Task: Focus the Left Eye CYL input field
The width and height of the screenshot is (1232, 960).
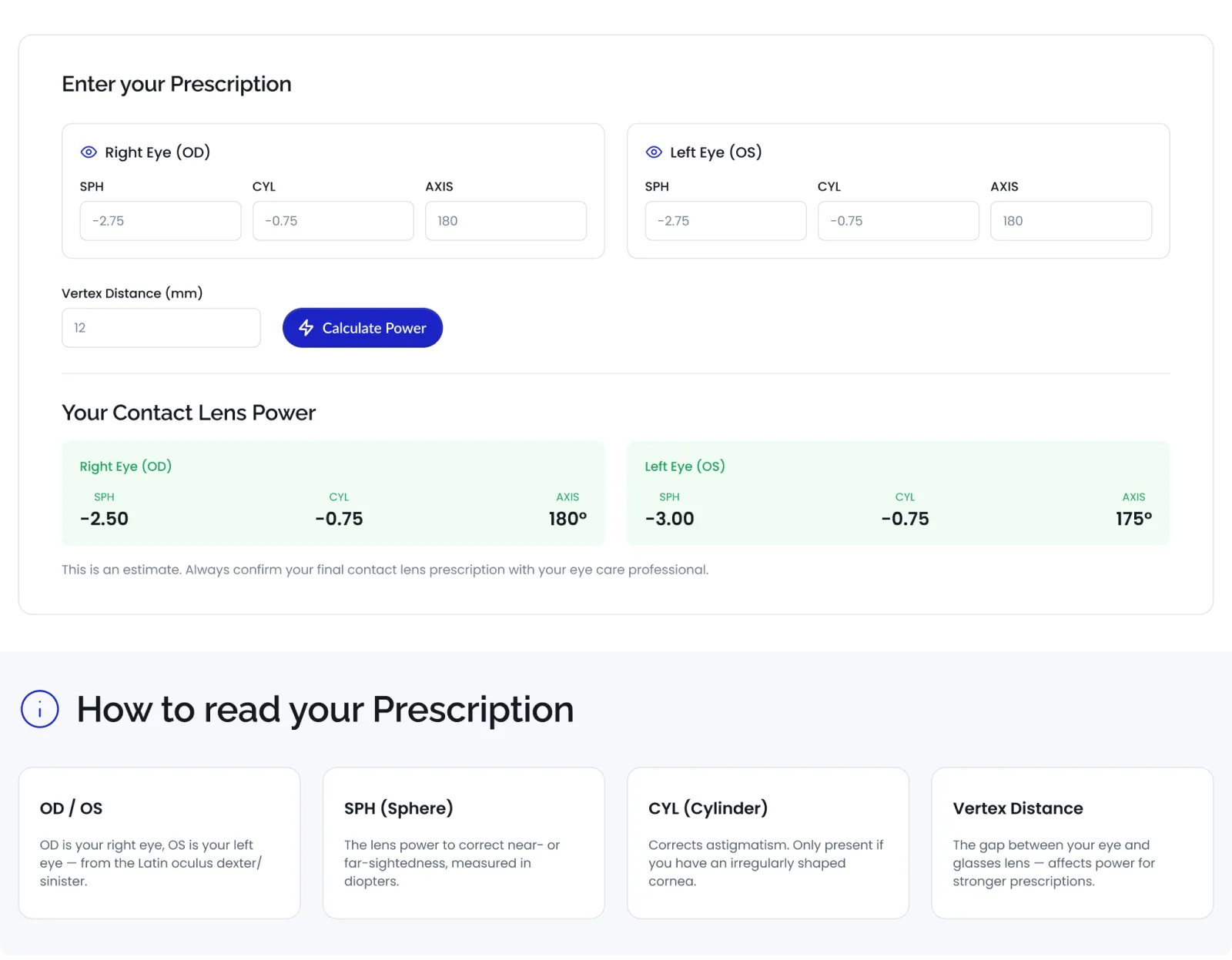Action: pyautogui.click(x=898, y=221)
